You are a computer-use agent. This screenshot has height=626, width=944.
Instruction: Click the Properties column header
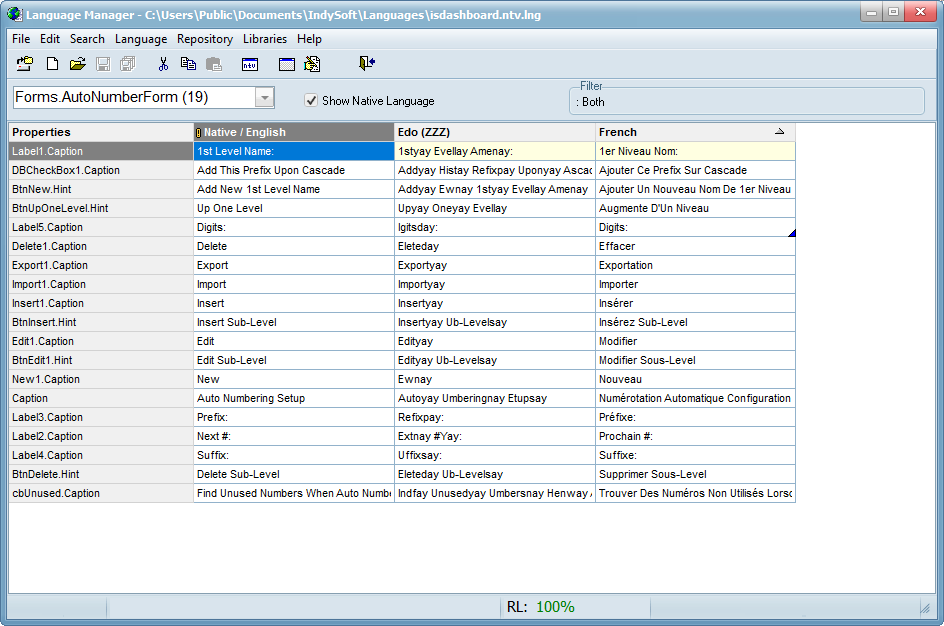click(100, 132)
